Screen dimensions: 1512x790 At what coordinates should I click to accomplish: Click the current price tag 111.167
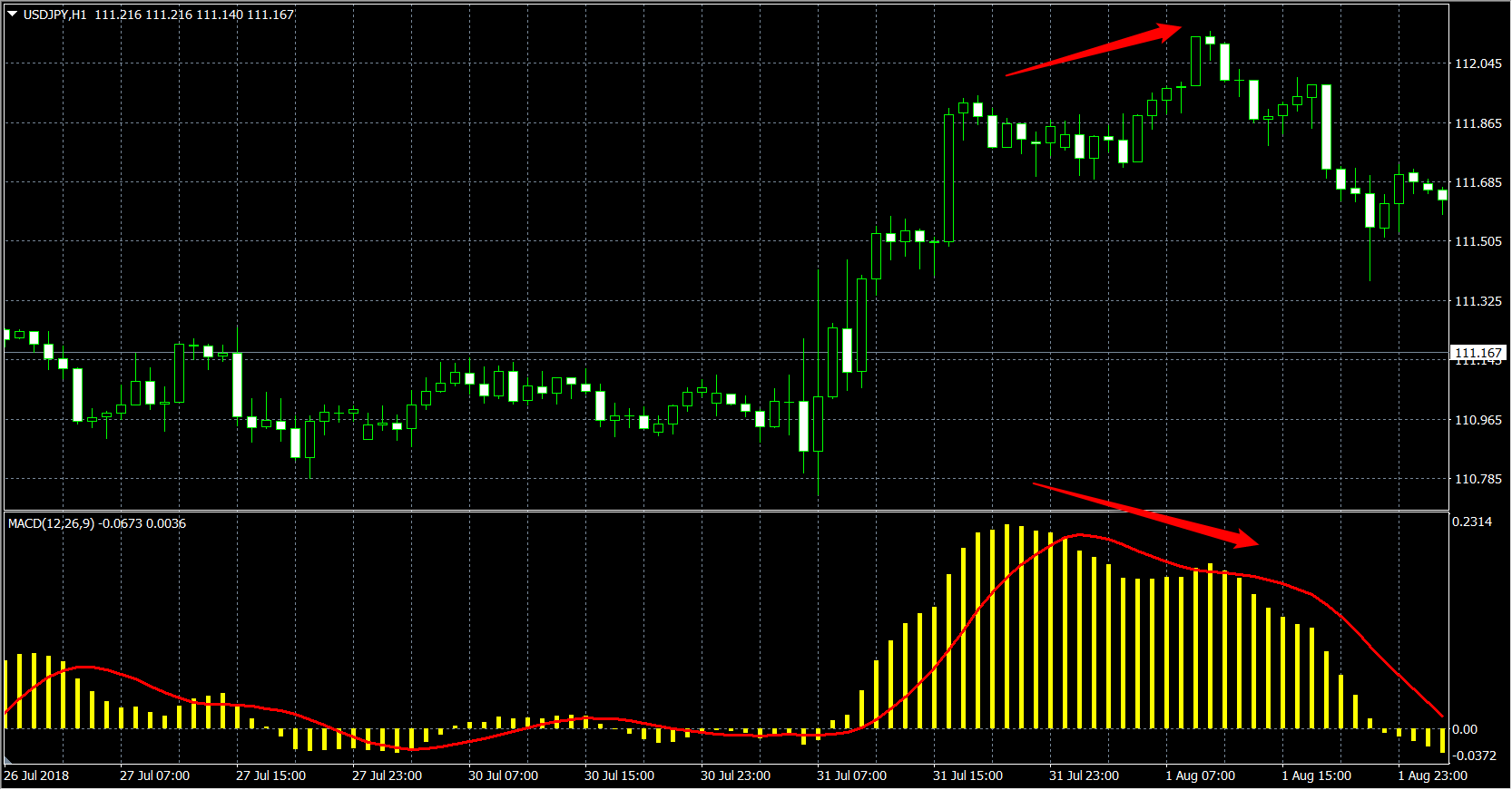[1478, 353]
